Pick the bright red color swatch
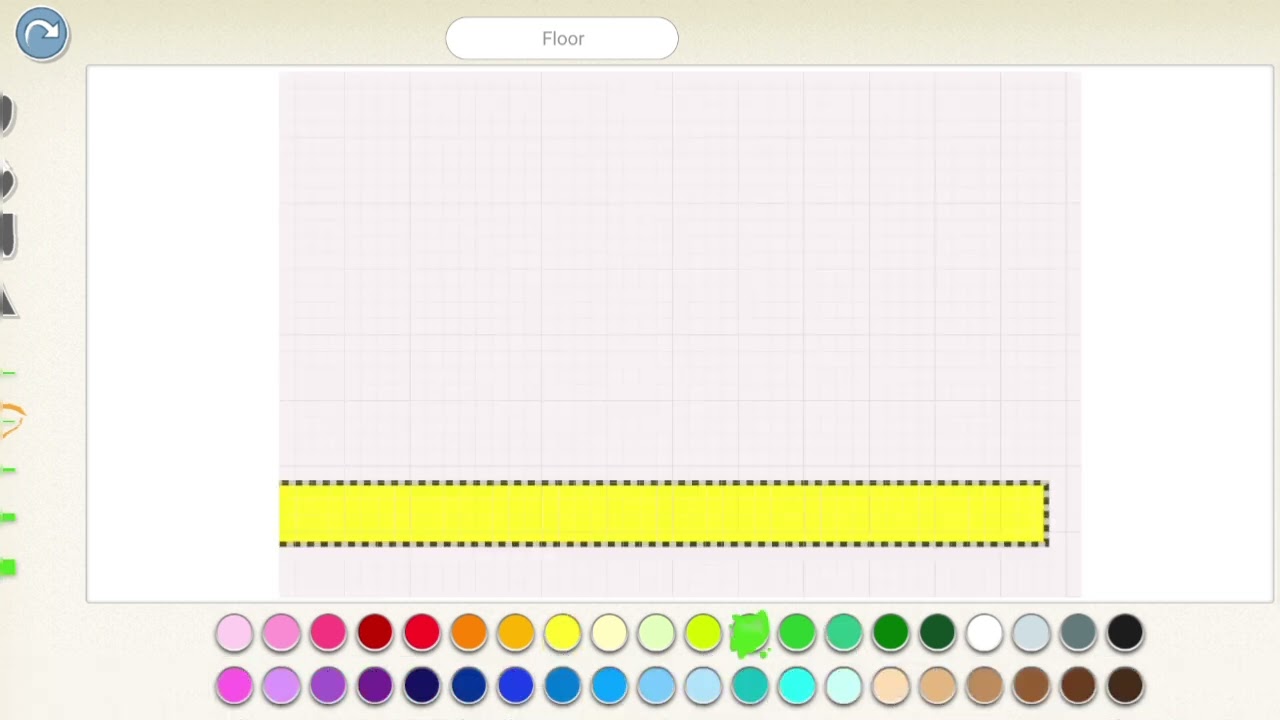Viewport: 1280px width, 720px height. point(422,633)
